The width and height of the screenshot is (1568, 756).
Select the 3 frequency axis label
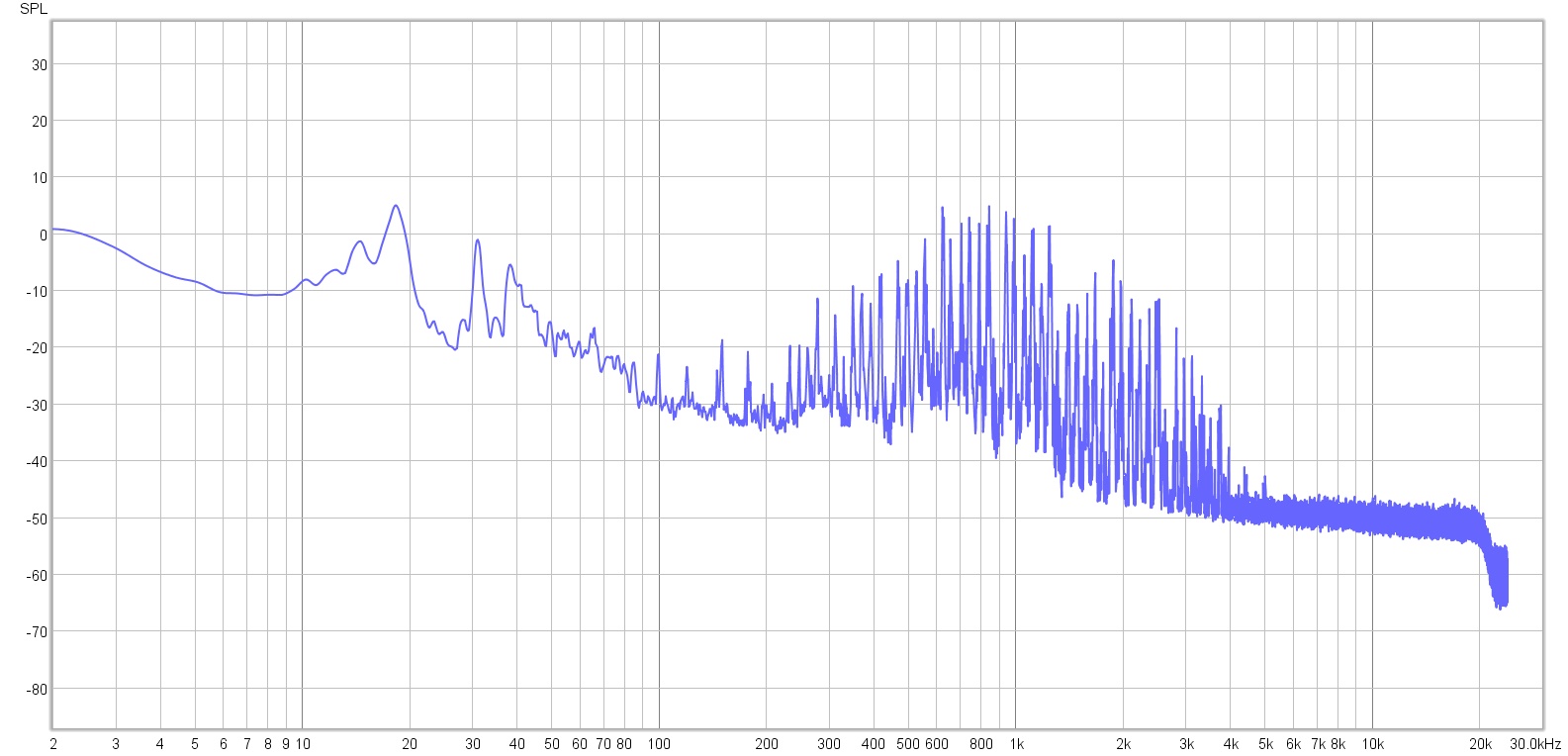(116, 744)
